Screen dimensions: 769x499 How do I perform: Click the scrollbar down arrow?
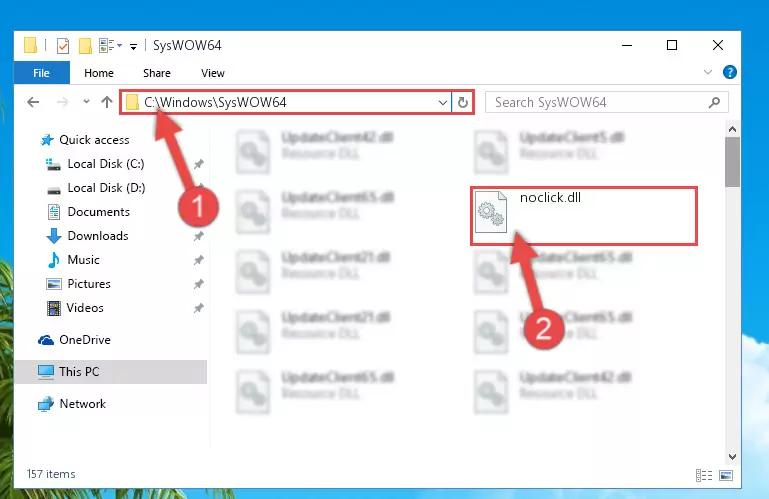(x=732, y=457)
